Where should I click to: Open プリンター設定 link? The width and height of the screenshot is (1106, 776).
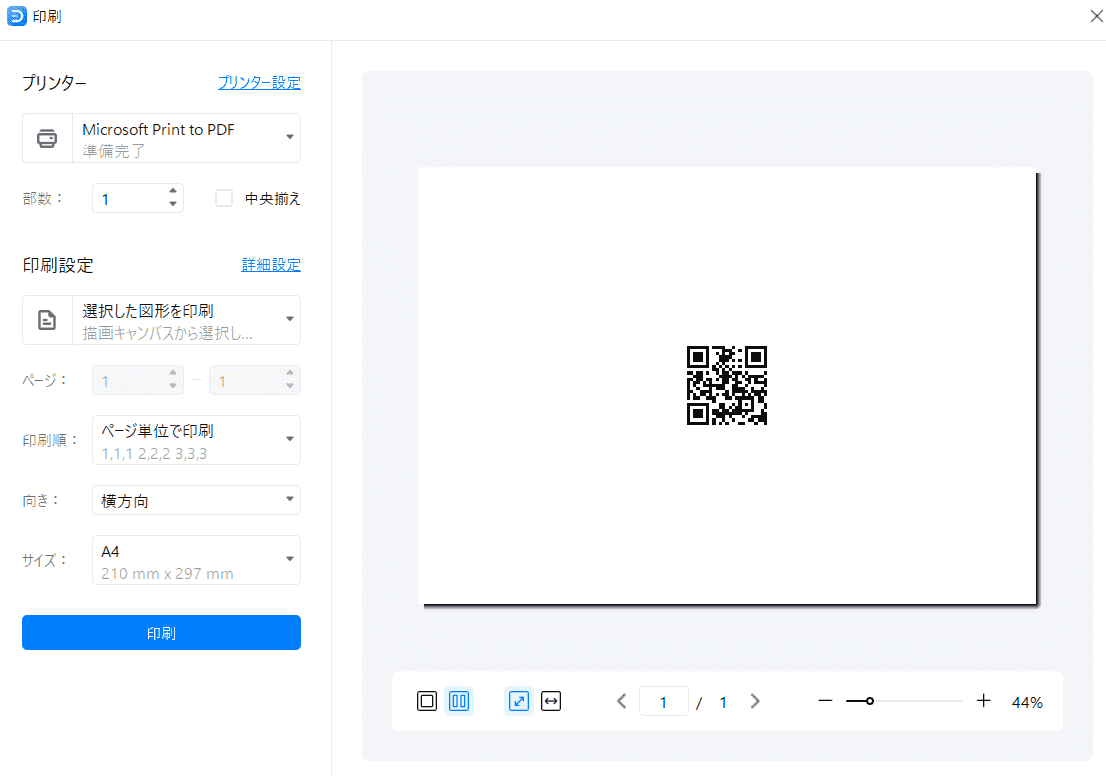(x=259, y=83)
